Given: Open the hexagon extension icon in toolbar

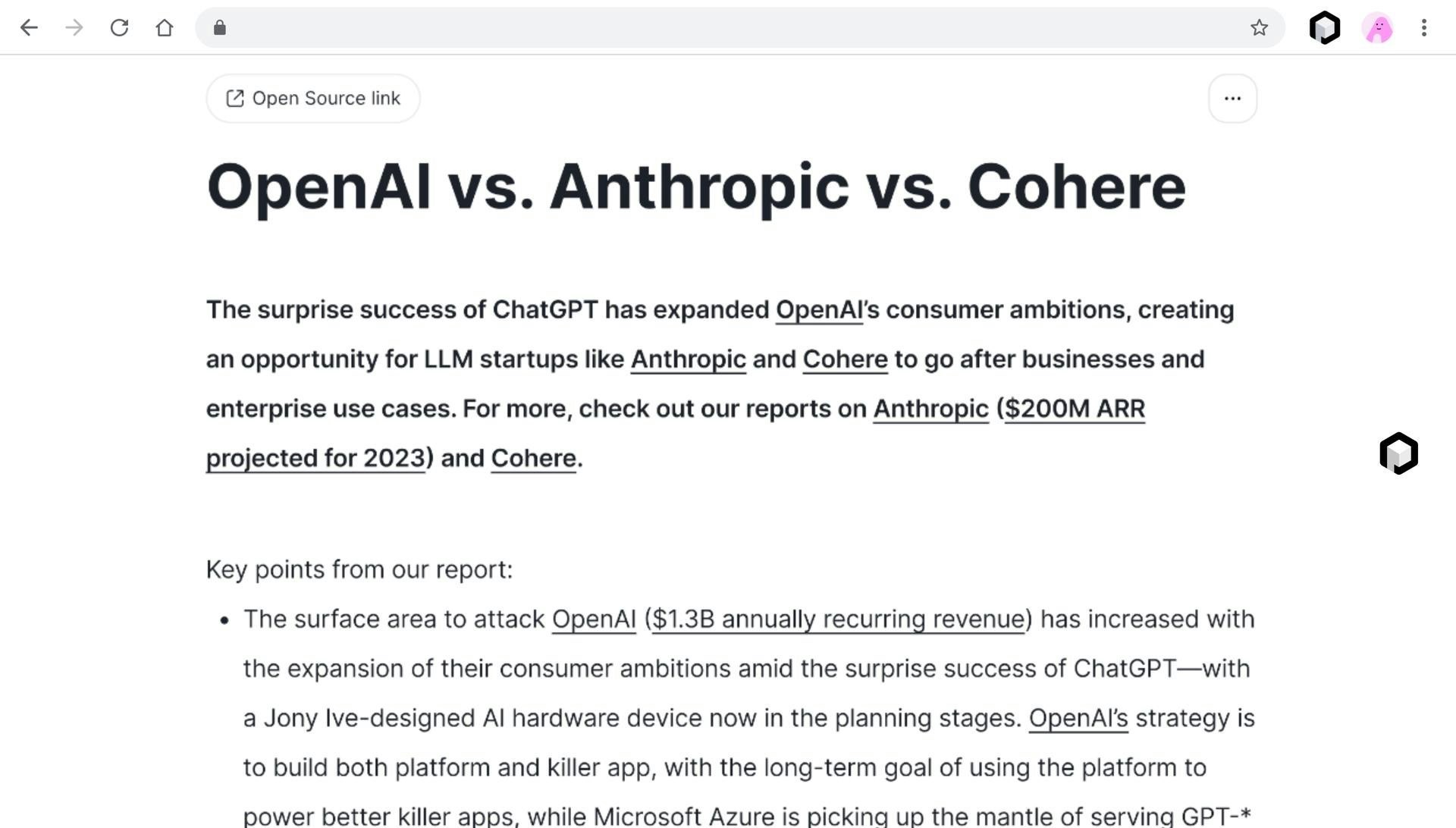Looking at the screenshot, I should (1325, 28).
